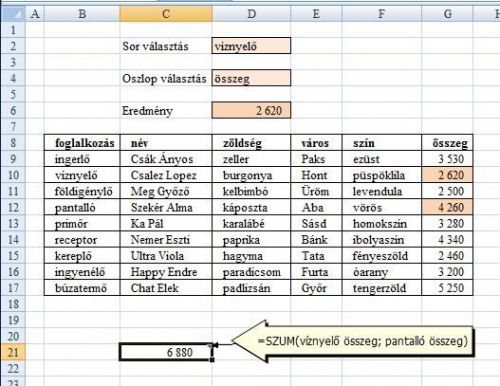Select the 'kelbimbó' cell
The height and width of the screenshot is (386, 500).
(251, 191)
